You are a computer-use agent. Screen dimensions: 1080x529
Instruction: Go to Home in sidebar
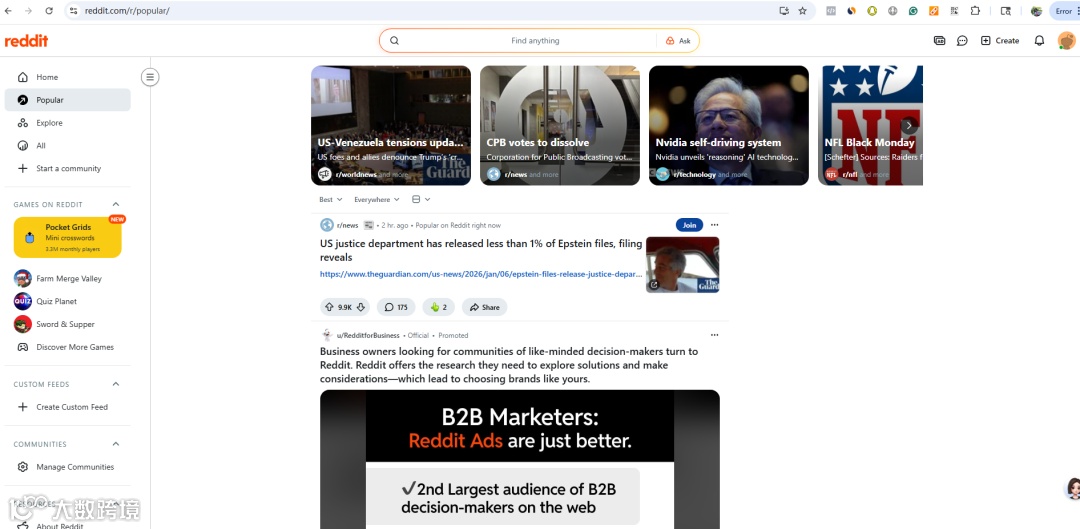(68, 77)
